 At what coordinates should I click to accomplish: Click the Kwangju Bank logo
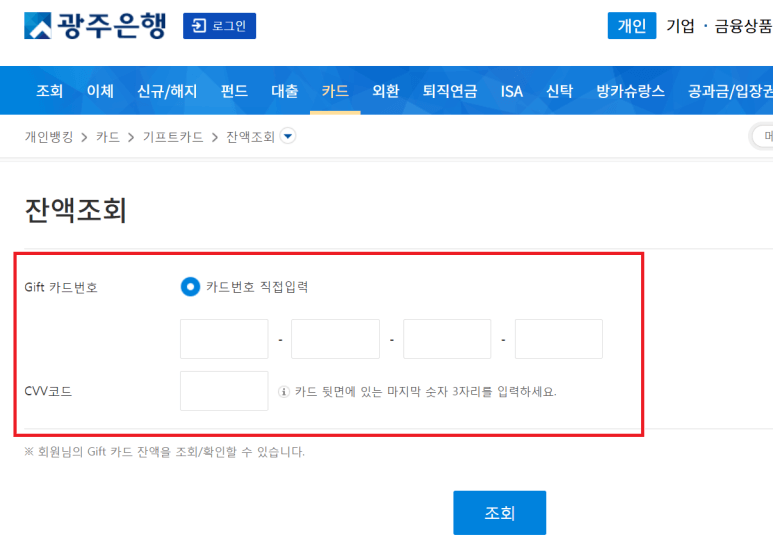pos(95,26)
